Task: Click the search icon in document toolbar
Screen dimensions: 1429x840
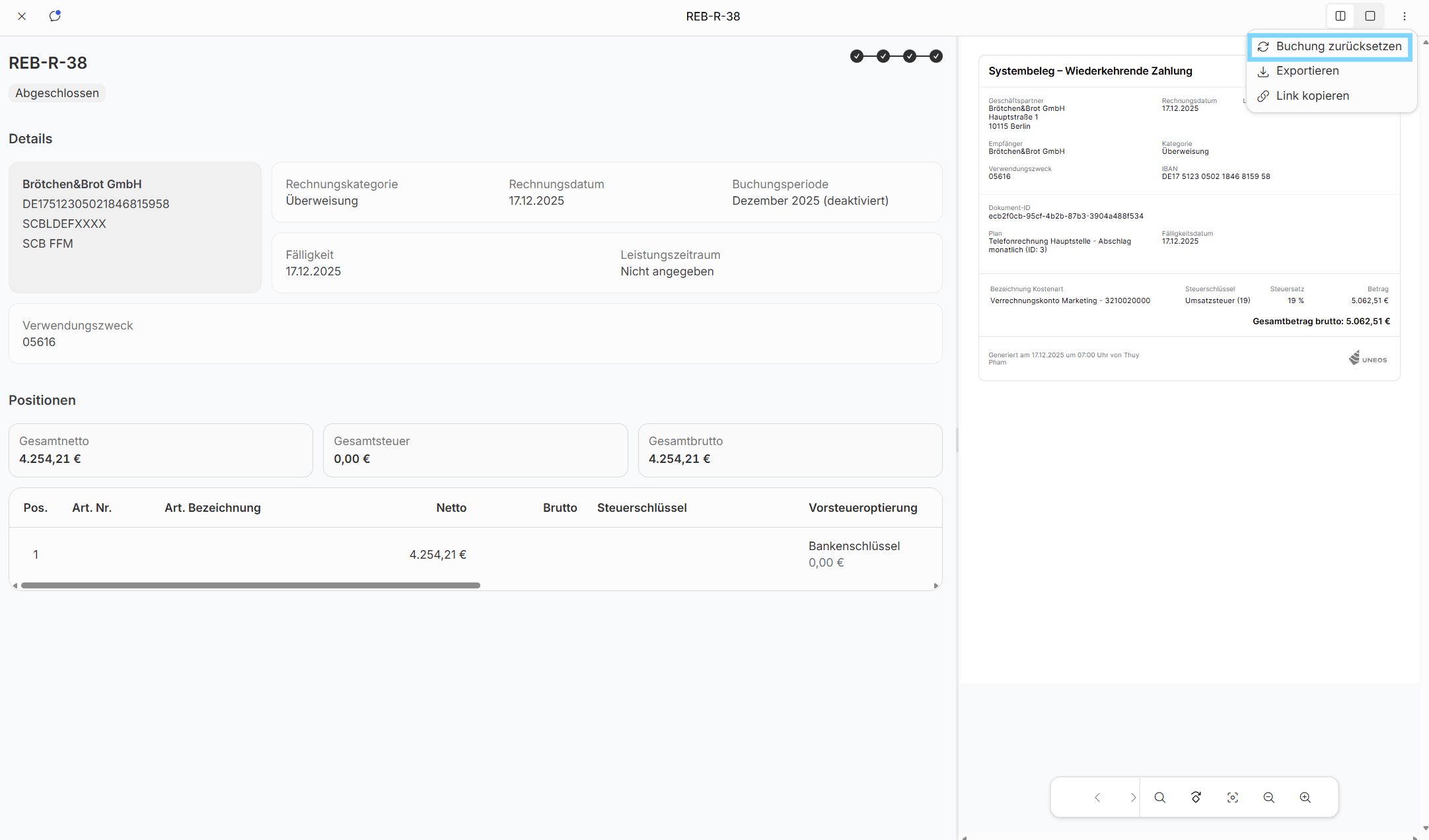Action: click(x=1159, y=797)
